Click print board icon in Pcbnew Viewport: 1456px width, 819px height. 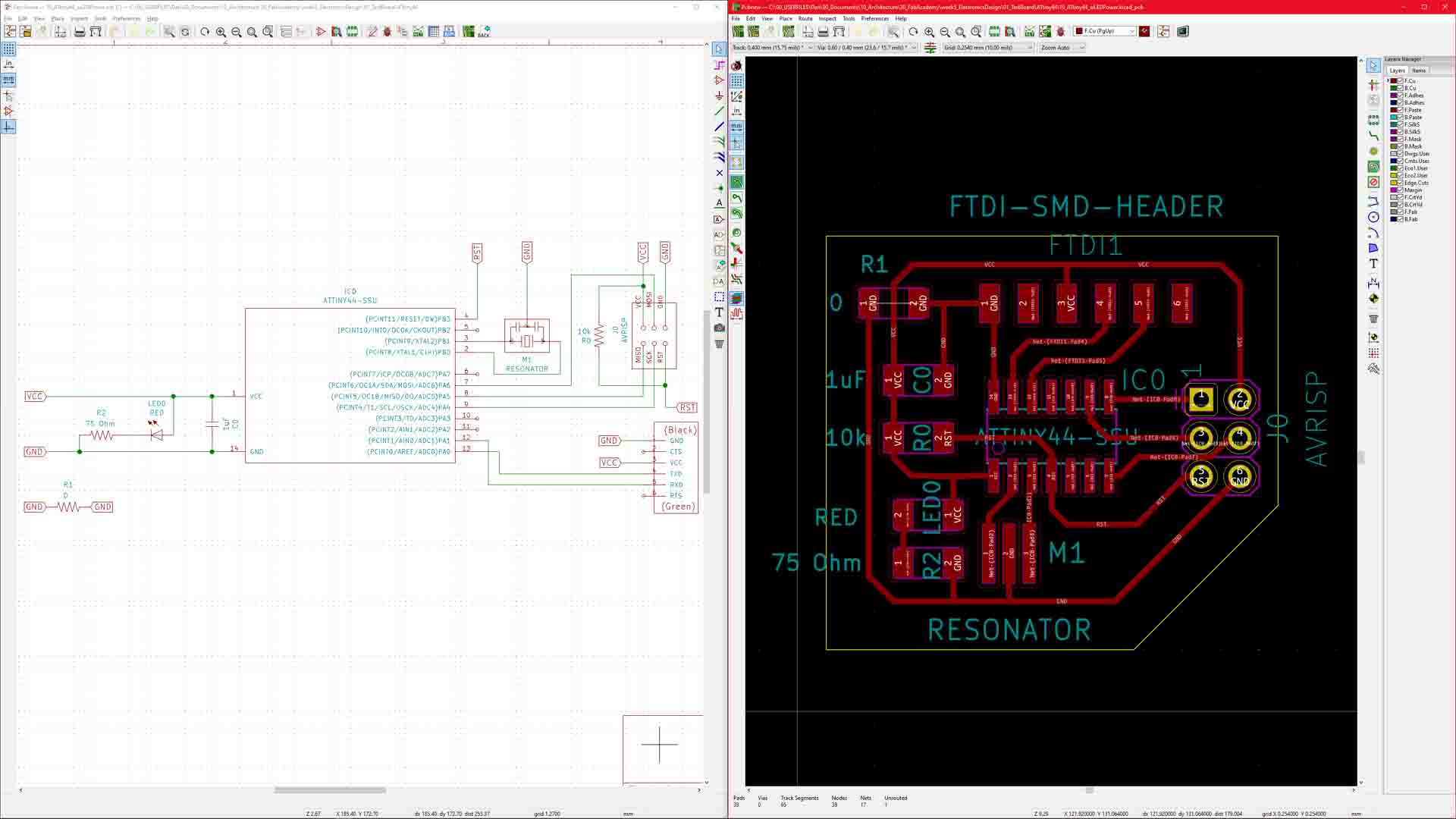click(x=823, y=32)
